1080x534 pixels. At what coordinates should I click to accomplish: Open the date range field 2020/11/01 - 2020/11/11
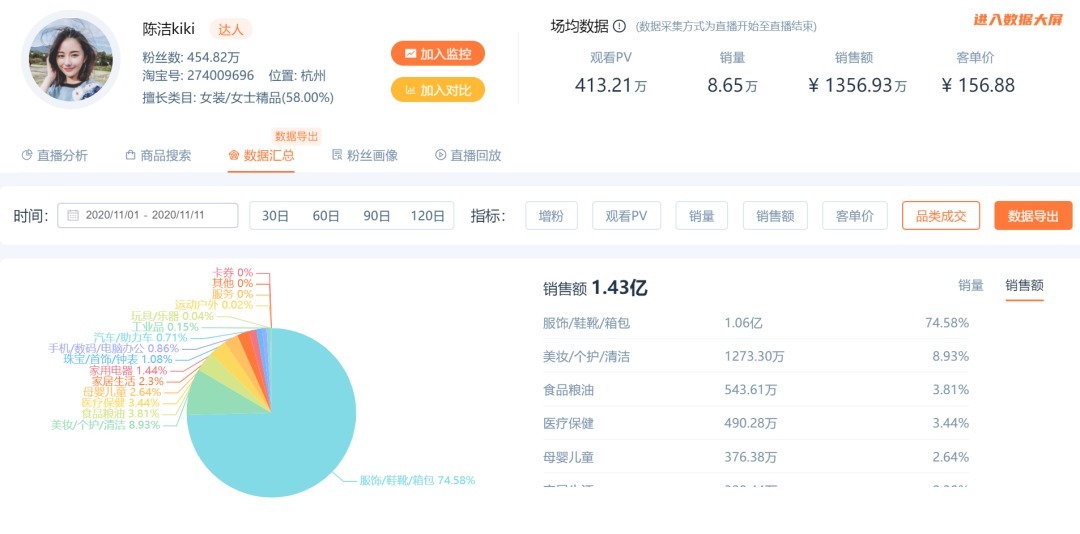[x=147, y=216]
